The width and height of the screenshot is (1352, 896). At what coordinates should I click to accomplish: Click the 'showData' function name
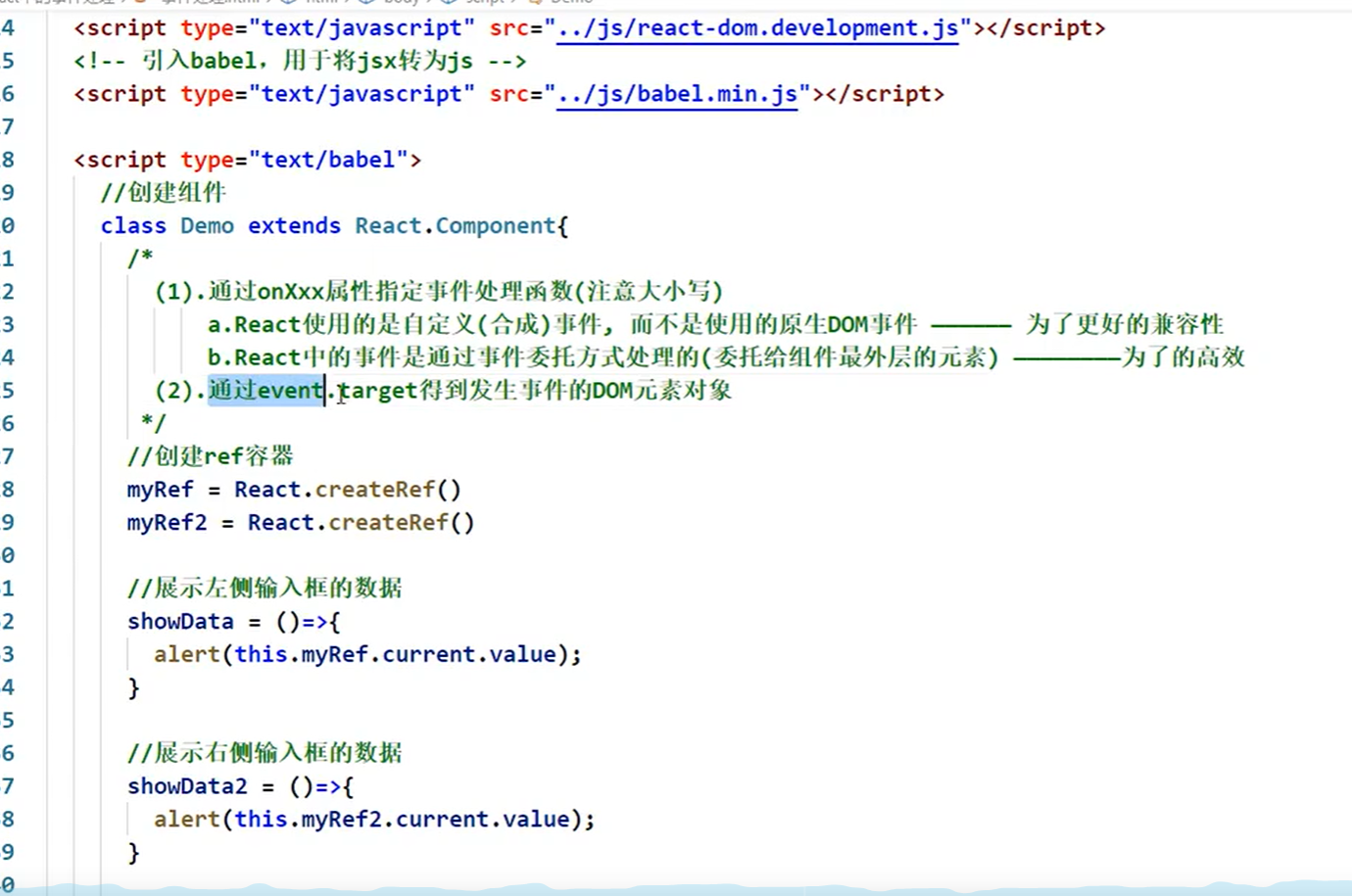pyautogui.click(x=180, y=622)
